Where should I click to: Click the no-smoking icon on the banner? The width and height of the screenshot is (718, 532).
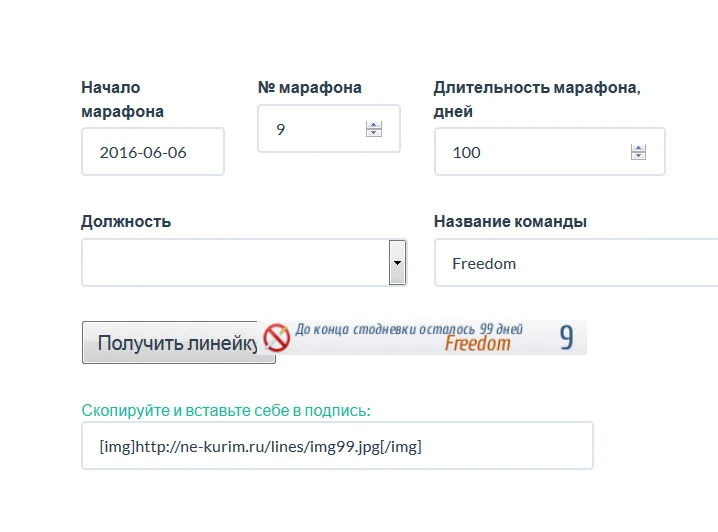pyautogui.click(x=276, y=337)
